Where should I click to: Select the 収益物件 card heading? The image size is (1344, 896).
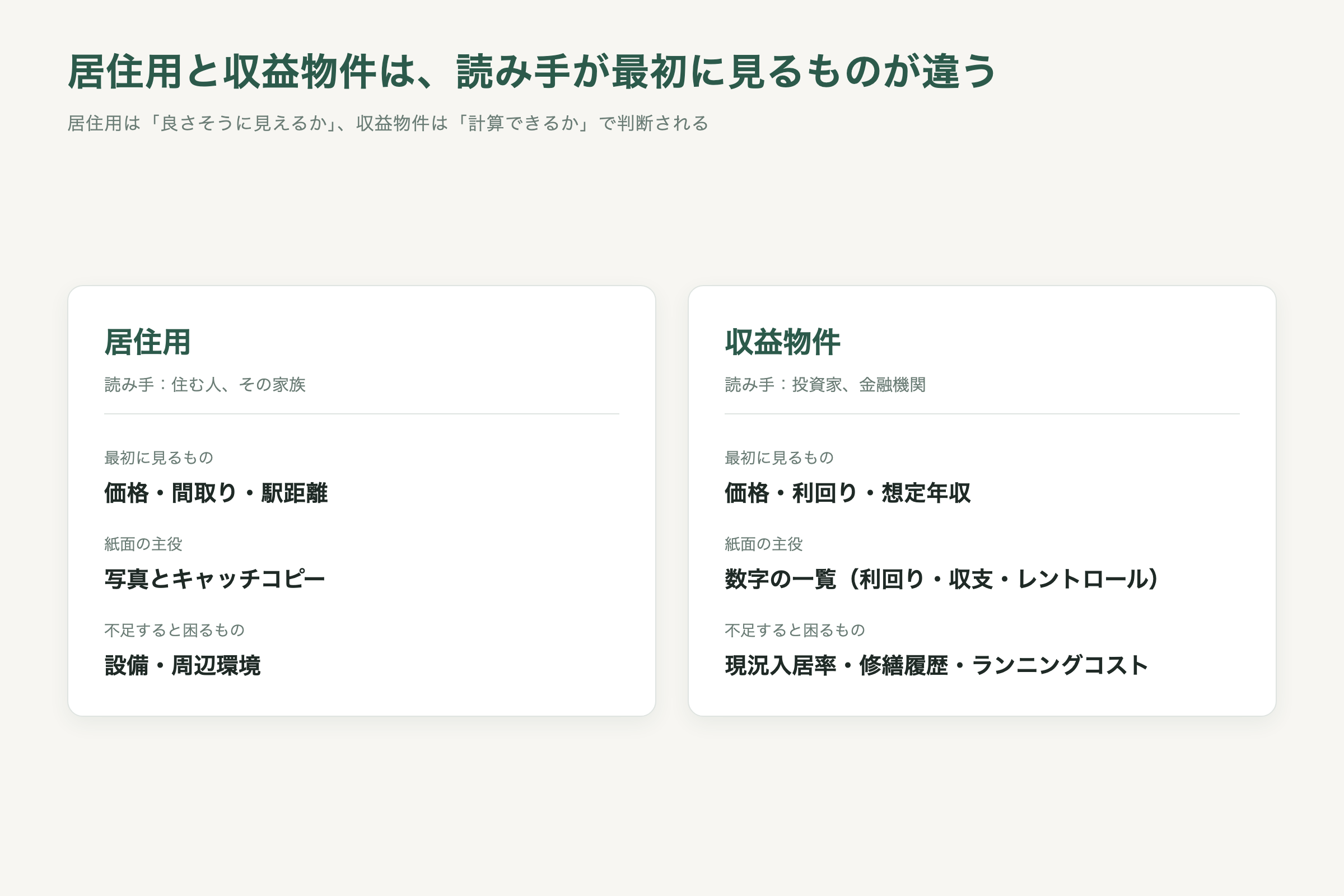coord(782,342)
